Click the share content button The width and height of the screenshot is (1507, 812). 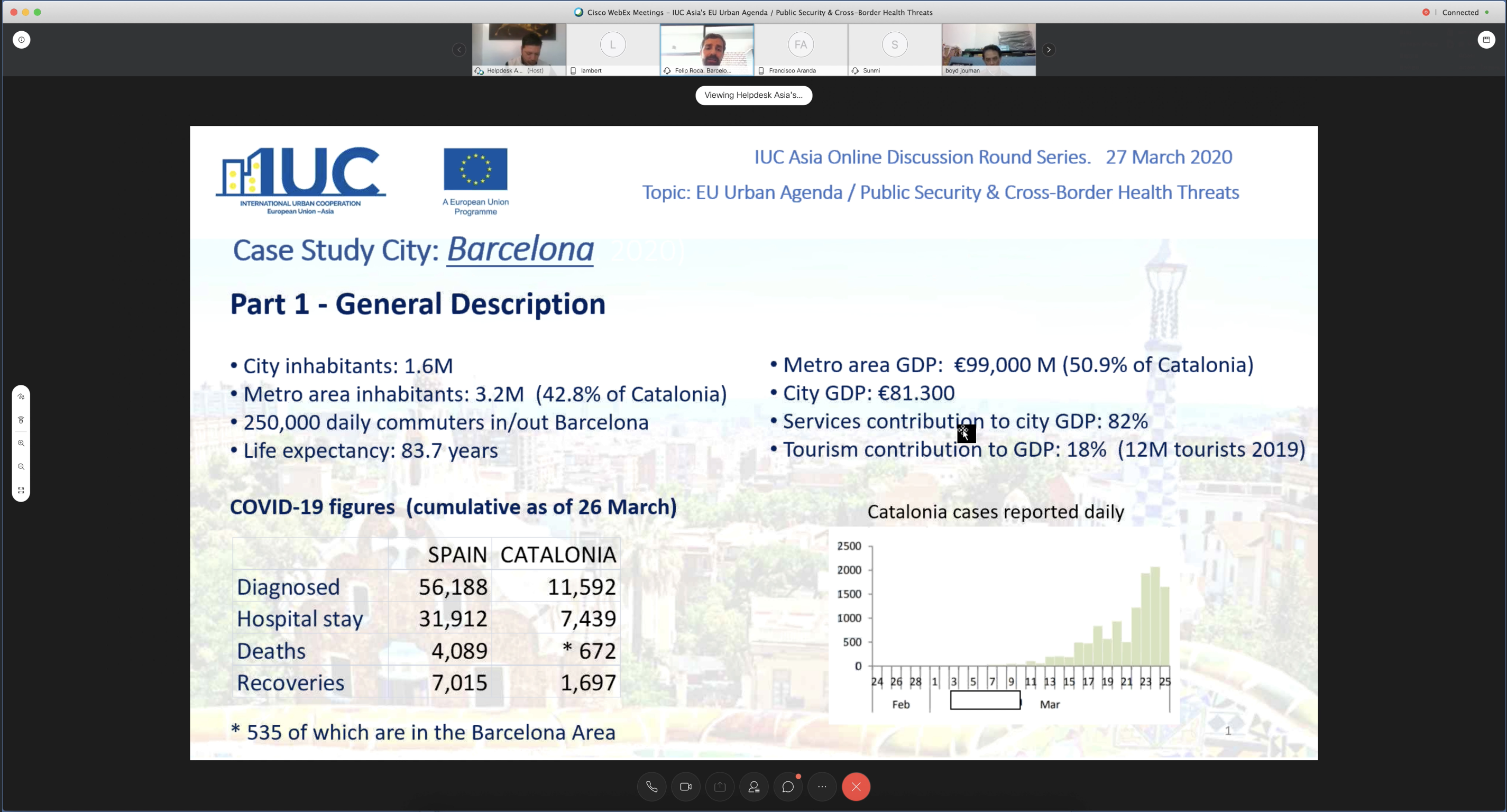720,787
